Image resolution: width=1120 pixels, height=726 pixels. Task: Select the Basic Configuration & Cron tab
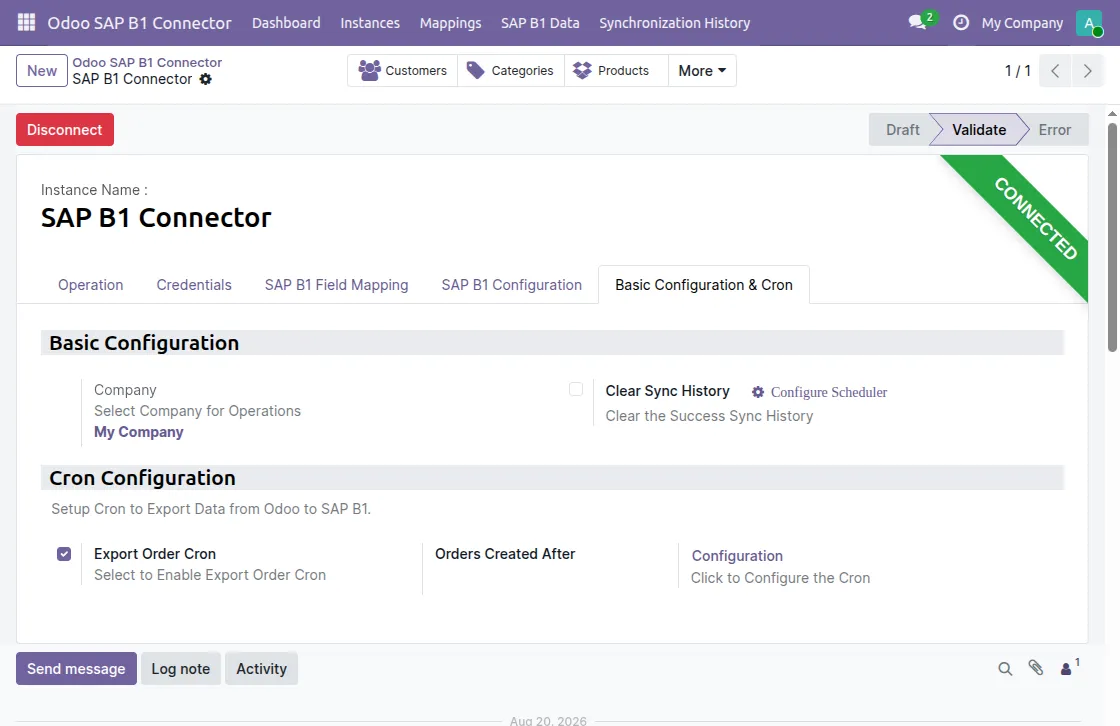click(704, 285)
